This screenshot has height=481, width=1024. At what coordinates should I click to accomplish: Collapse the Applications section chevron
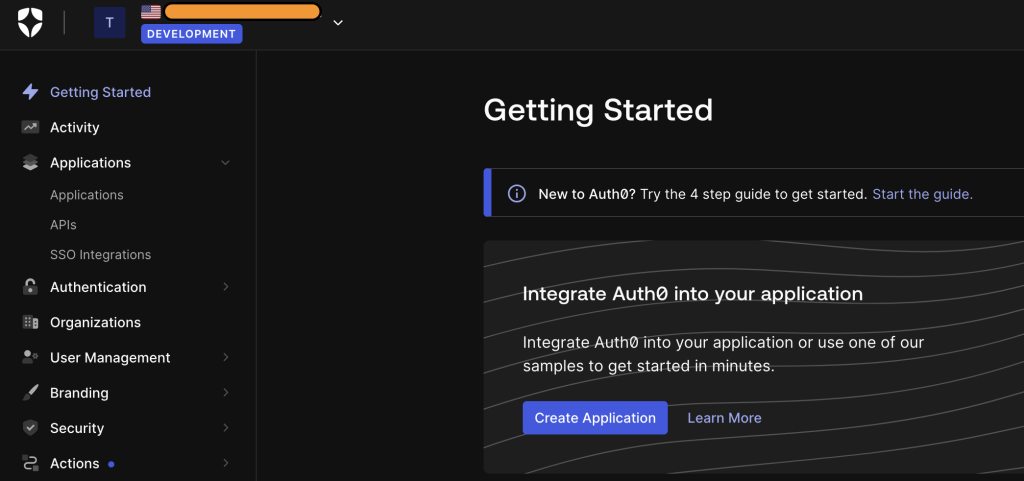[225, 163]
